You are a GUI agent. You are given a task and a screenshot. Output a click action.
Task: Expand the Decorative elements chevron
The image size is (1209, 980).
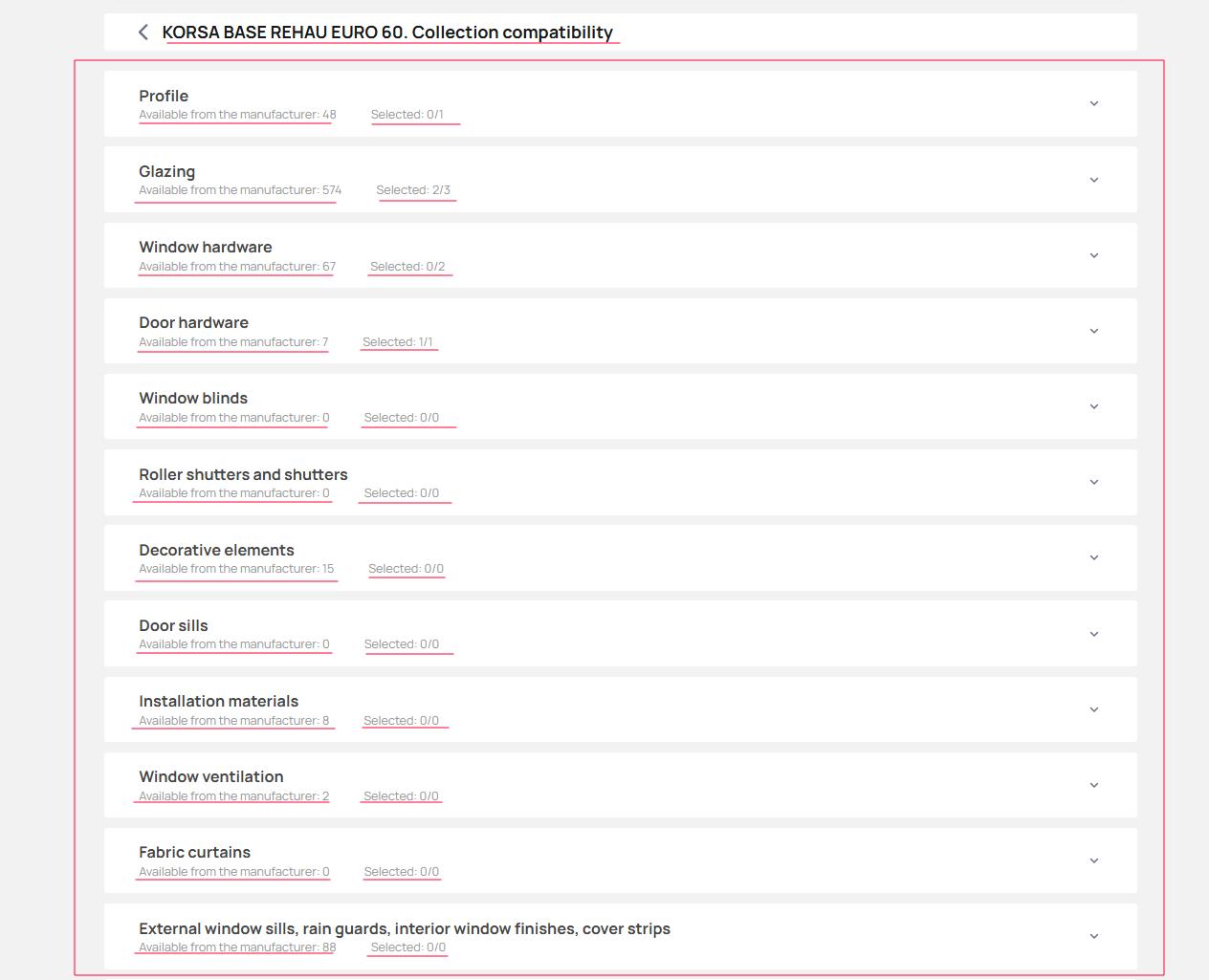click(1094, 557)
